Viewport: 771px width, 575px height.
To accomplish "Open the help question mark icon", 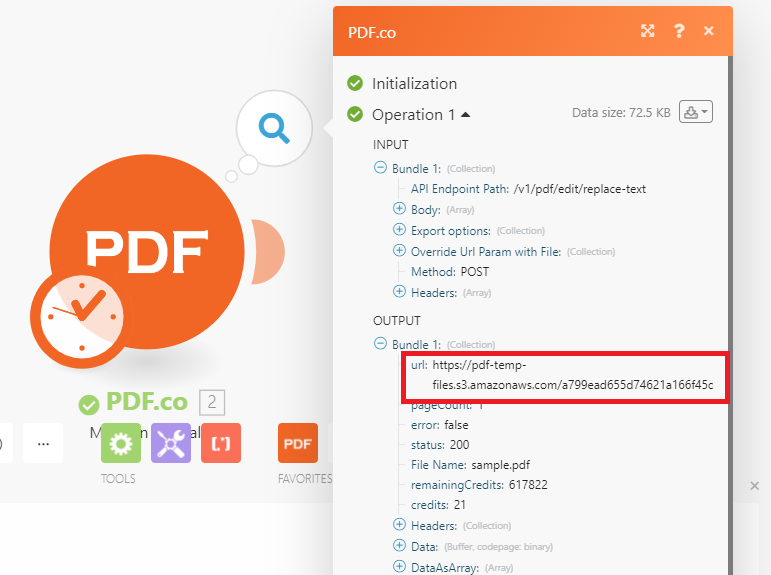I will 679,31.
